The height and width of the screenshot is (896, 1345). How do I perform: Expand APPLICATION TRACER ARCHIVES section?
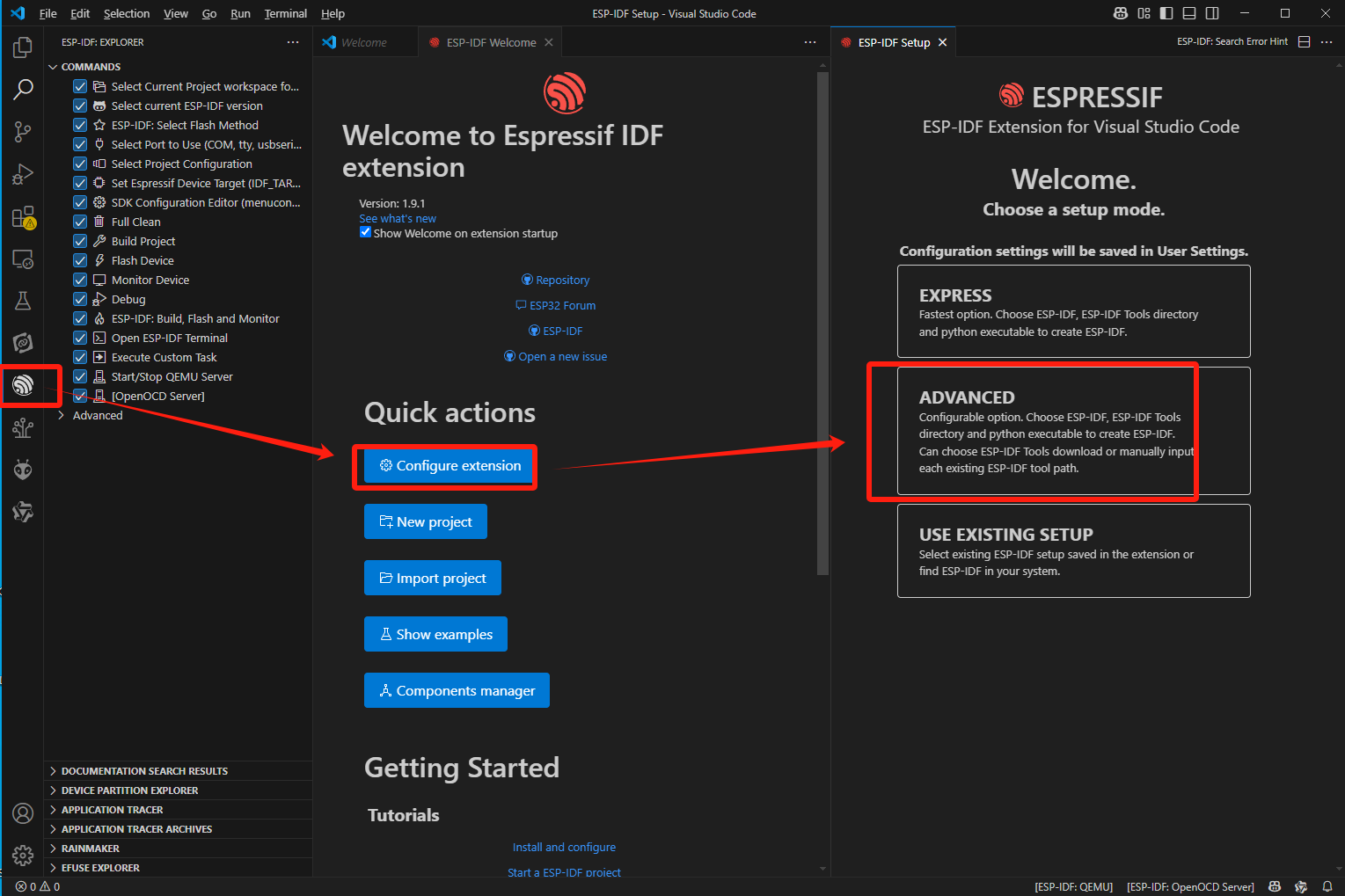click(x=178, y=829)
